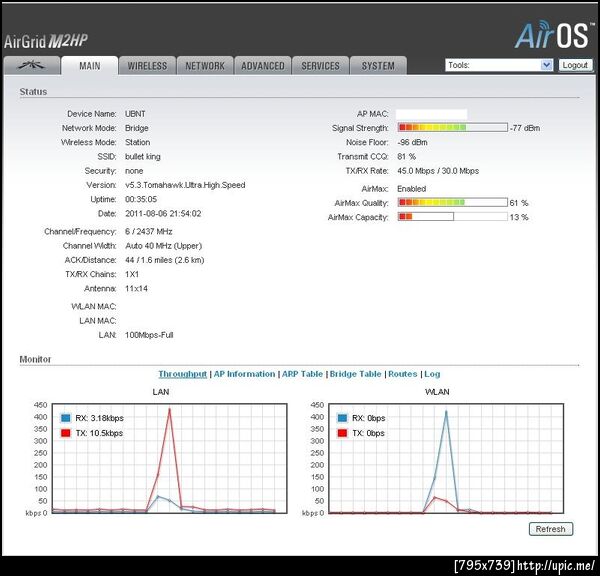Select Transmit CCQ value '81 %'
The height and width of the screenshot is (576, 600).
(x=406, y=157)
